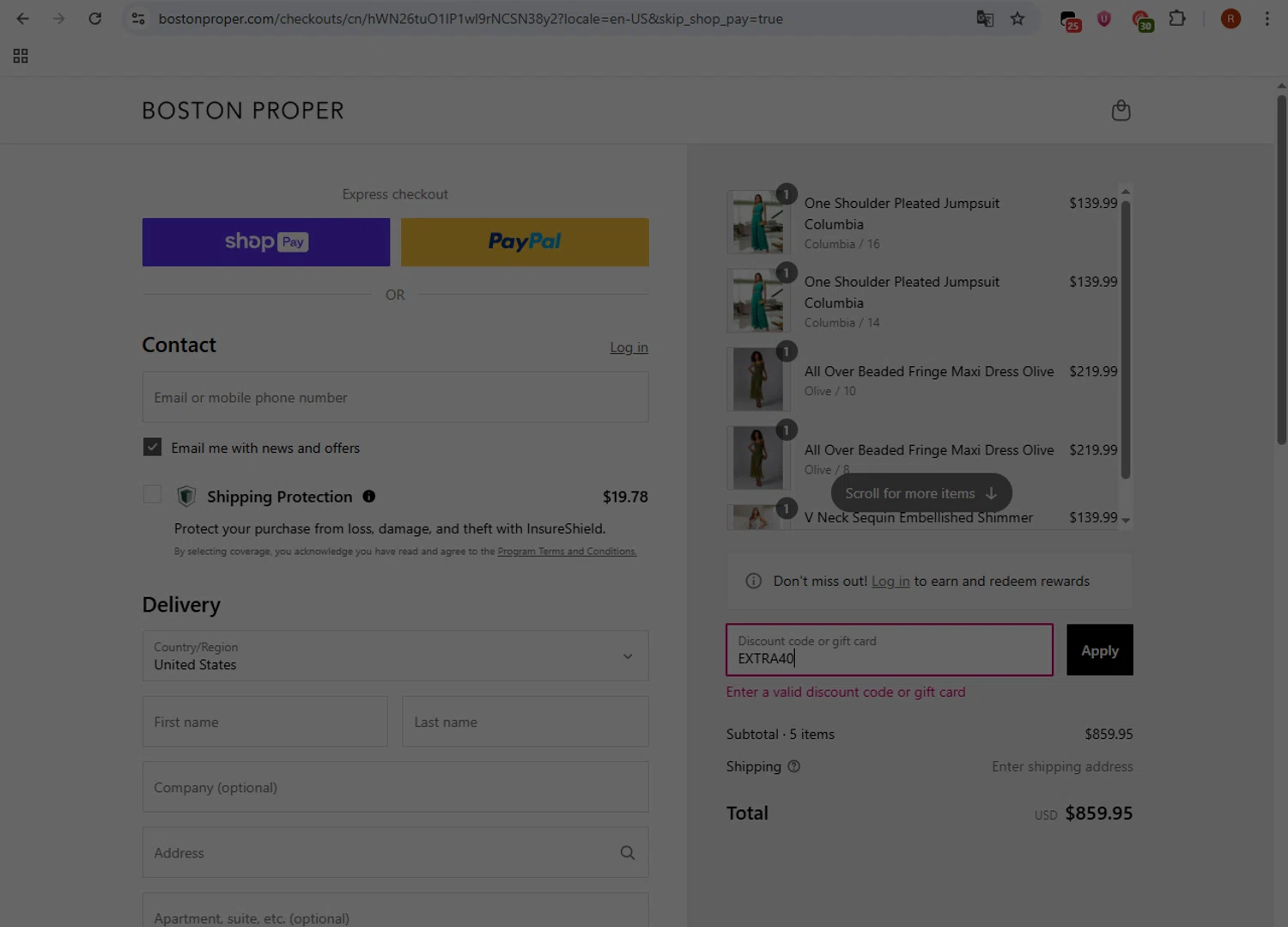
Task: Uncheck Email me with news and offers
Action: (x=152, y=447)
